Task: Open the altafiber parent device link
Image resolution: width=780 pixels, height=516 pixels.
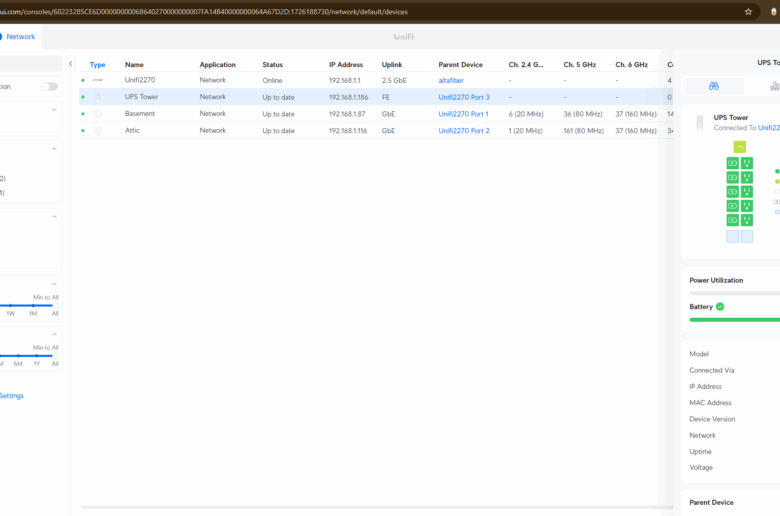Action: (x=451, y=80)
